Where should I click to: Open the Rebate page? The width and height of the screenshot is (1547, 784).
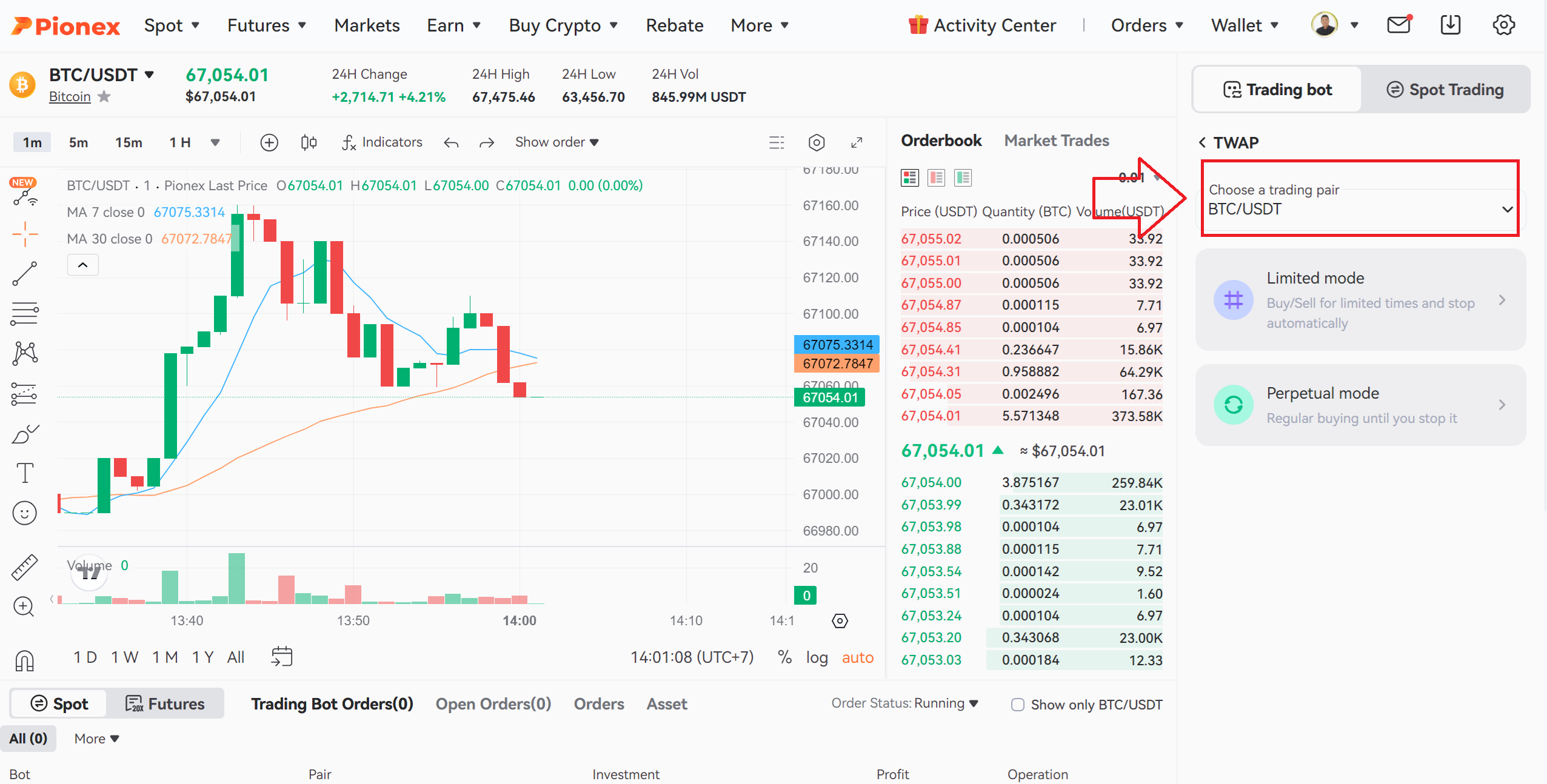[x=675, y=25]
